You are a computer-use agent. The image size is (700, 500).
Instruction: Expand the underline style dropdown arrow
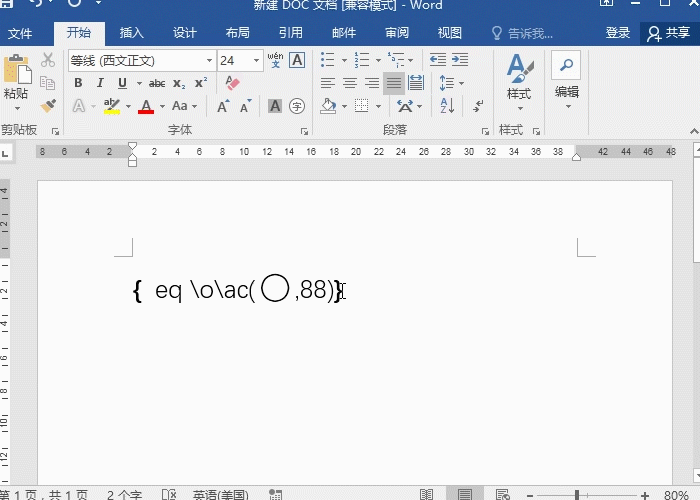click(x=139, y=83)
